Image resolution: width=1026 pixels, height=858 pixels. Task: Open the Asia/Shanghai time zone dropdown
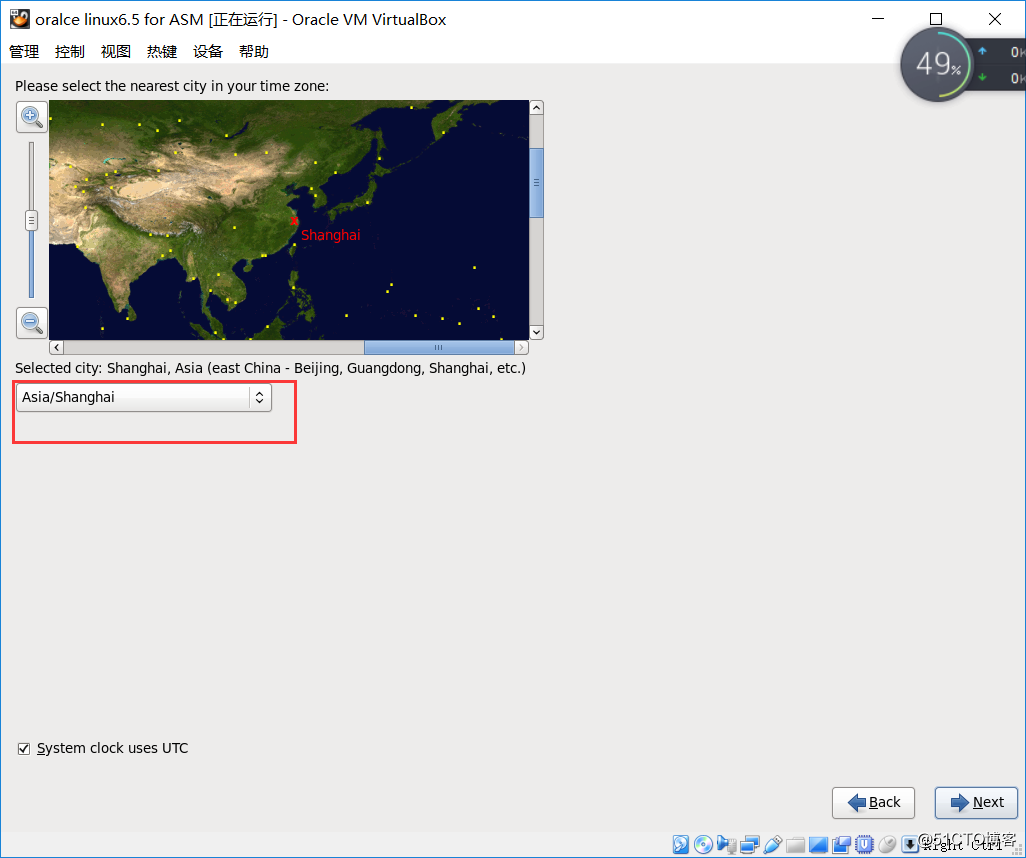tap(143, 397)
